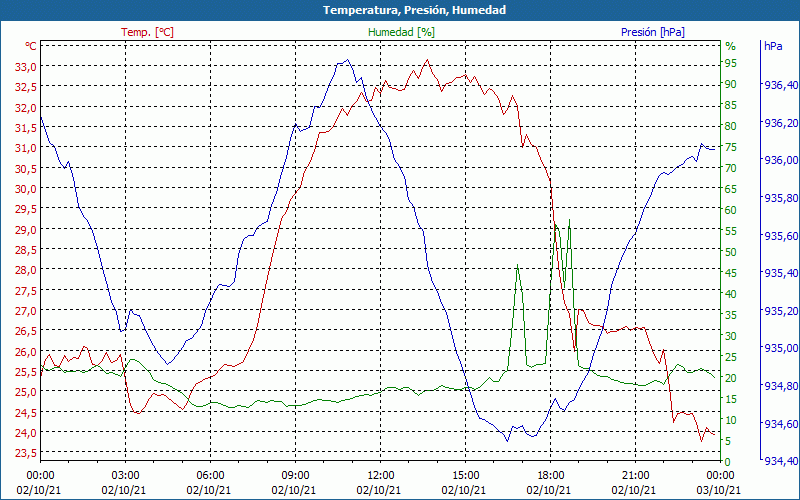Click the '21:00' time axis label

(635, 476)
